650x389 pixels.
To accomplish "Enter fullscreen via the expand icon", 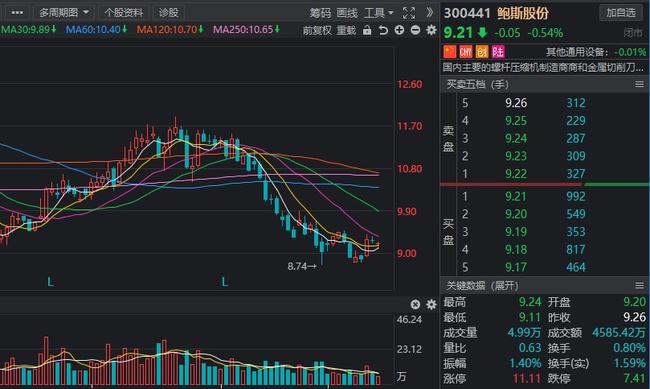I will (409, 13).
